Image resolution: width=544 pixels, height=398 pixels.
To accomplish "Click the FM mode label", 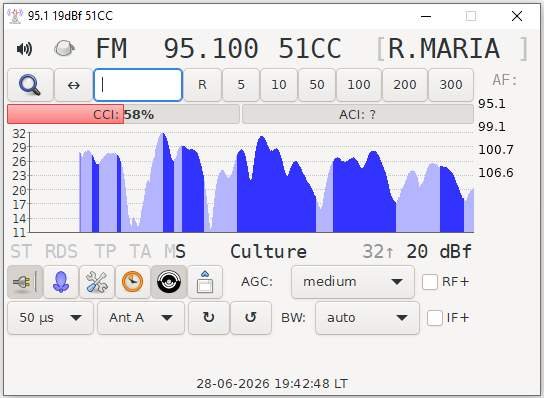I will [x=111, y=49].
